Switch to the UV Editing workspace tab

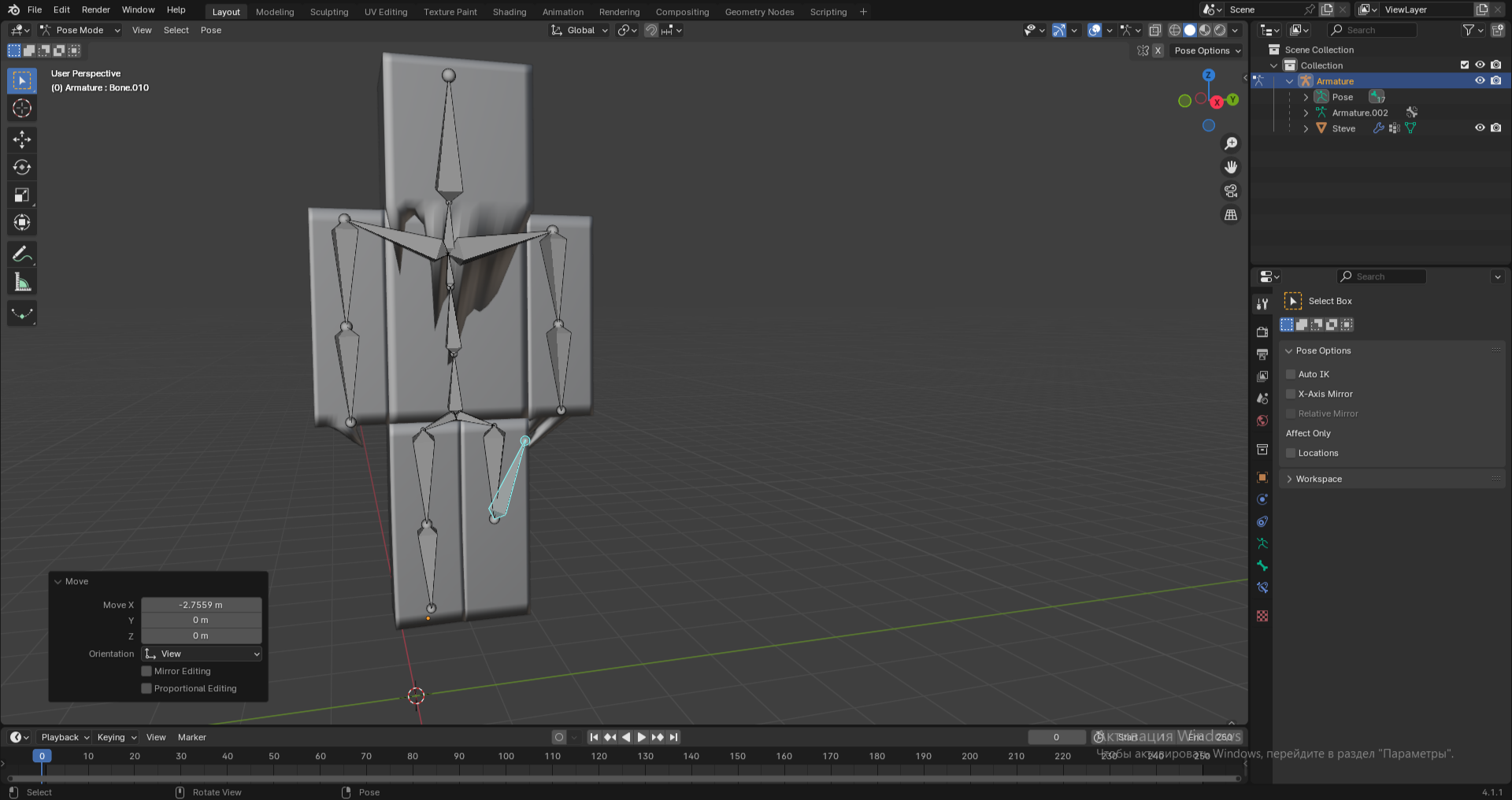[x=386, y=12]
